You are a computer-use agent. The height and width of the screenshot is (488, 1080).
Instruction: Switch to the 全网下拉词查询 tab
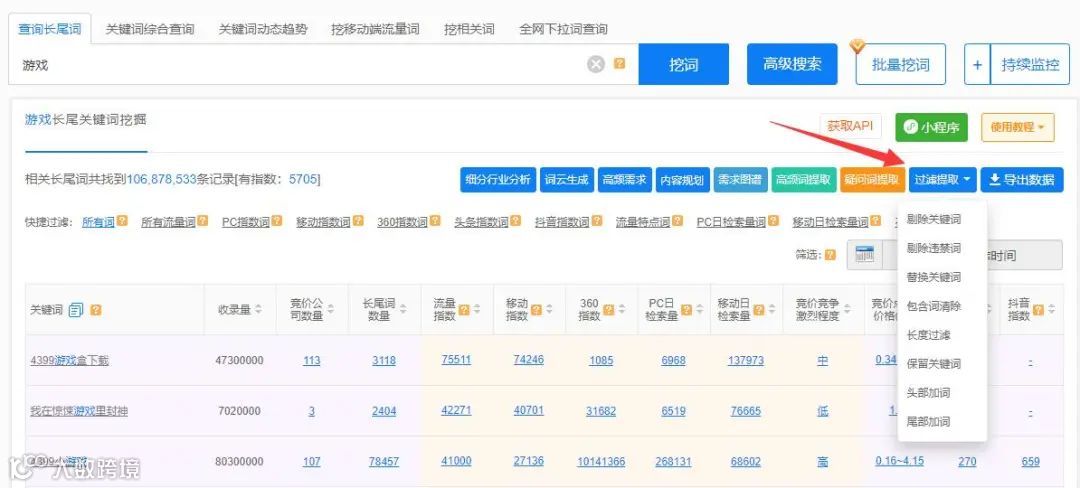563,30
